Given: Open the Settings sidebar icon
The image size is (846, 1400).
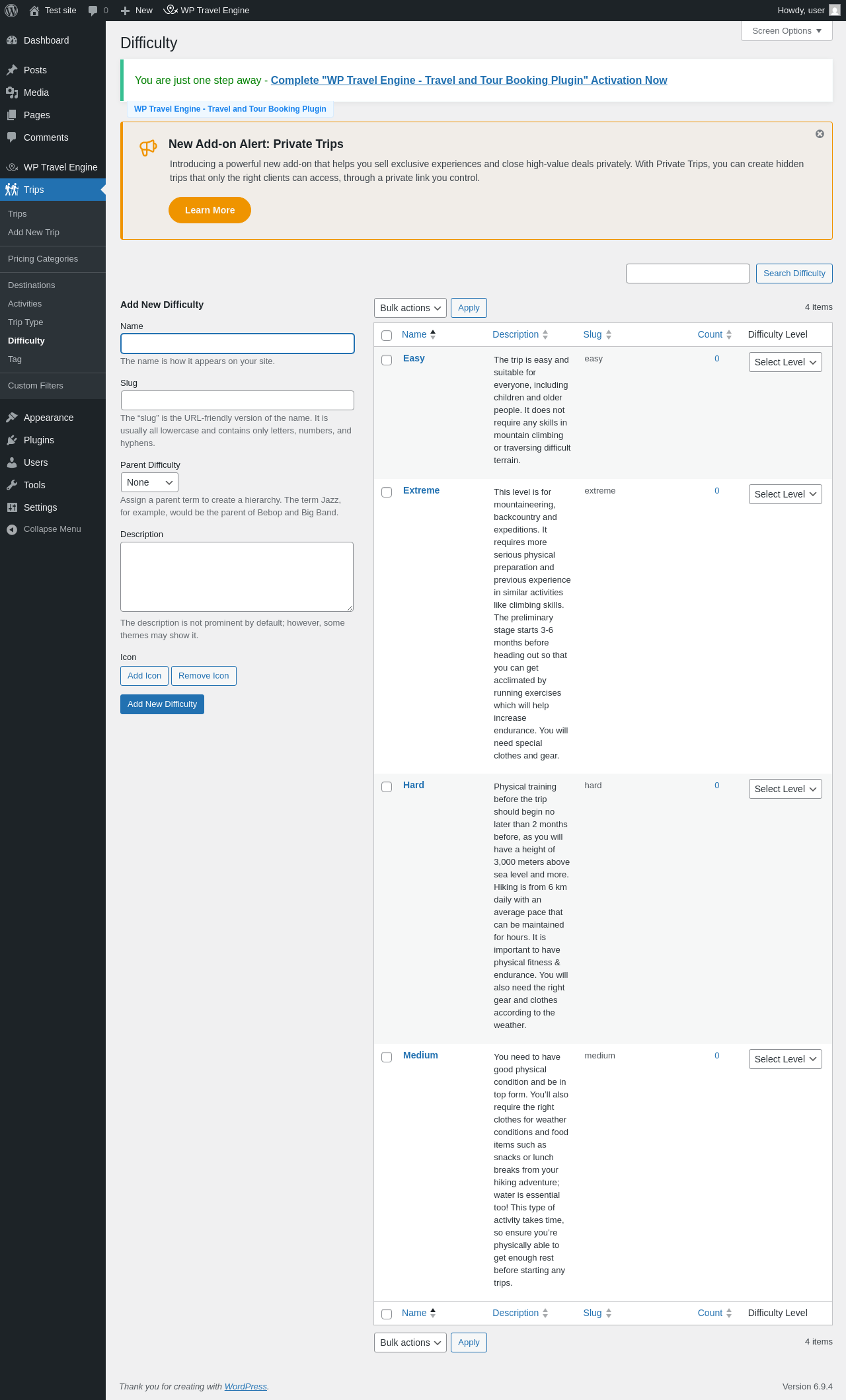Looking at the screenshot, I should (x=12, y=507).
